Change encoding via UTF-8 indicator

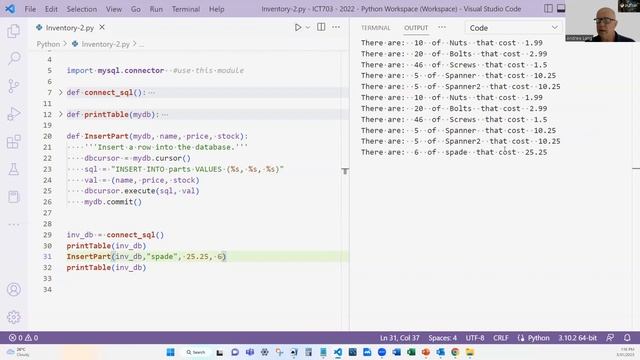(x=475, y=338)
